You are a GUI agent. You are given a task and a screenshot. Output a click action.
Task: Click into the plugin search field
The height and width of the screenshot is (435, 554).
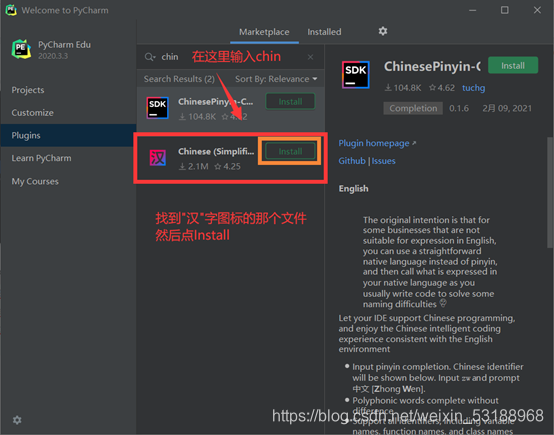point(230,57)
